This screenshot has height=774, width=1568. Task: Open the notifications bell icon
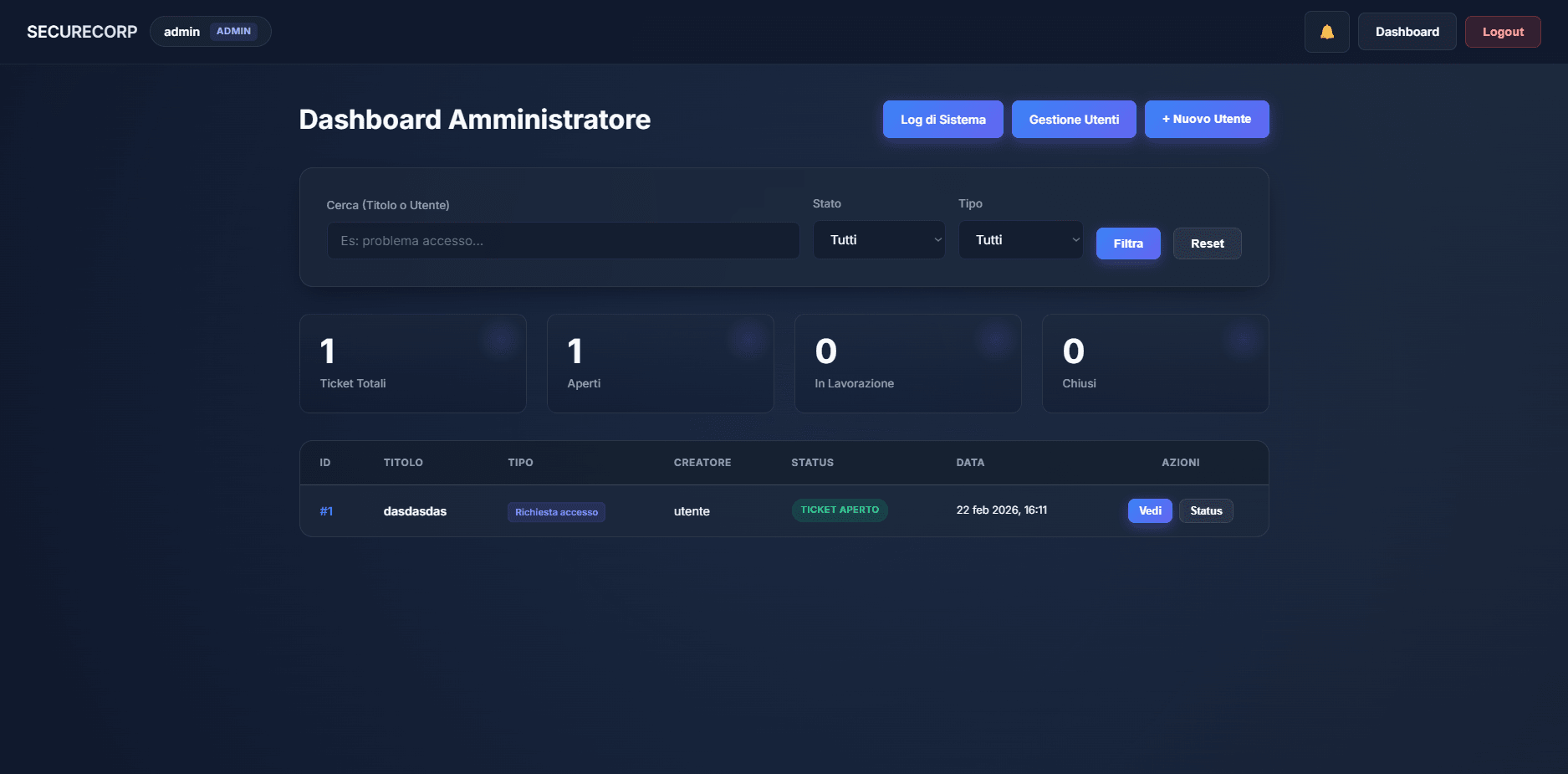coord(1326,32)
